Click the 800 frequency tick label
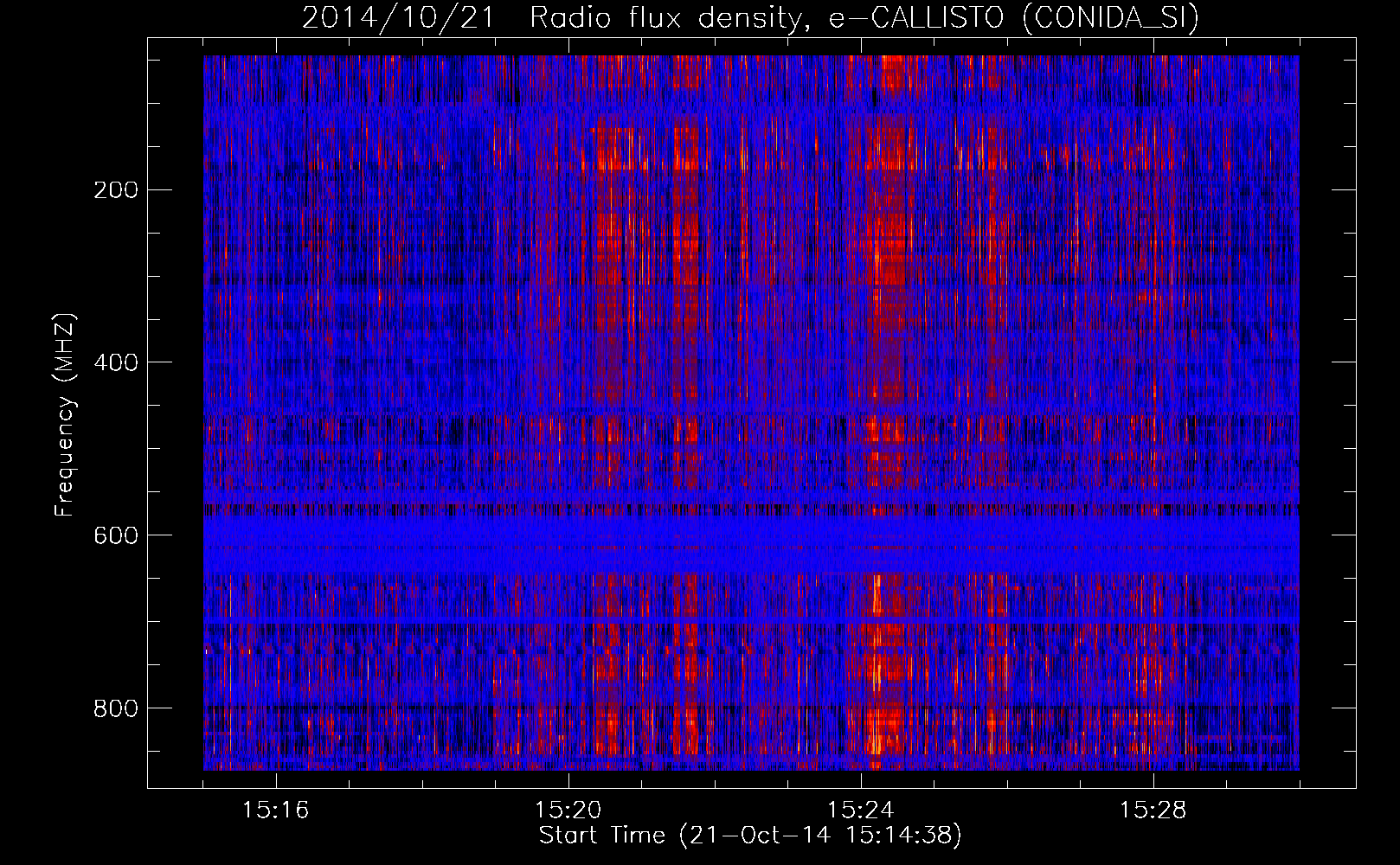Viewport: 1400px width, 865px height. pos(115,708)
